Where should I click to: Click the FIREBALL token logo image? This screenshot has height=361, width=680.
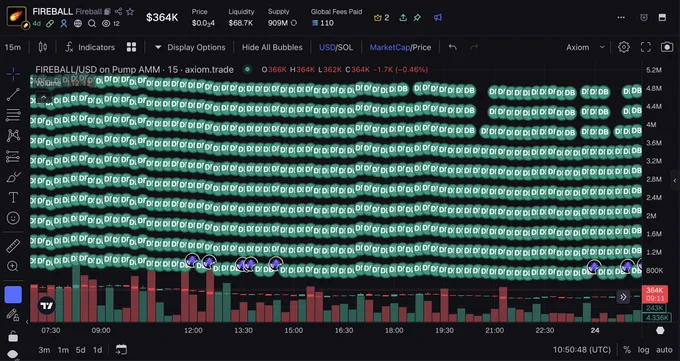click(x=16, y=17)
